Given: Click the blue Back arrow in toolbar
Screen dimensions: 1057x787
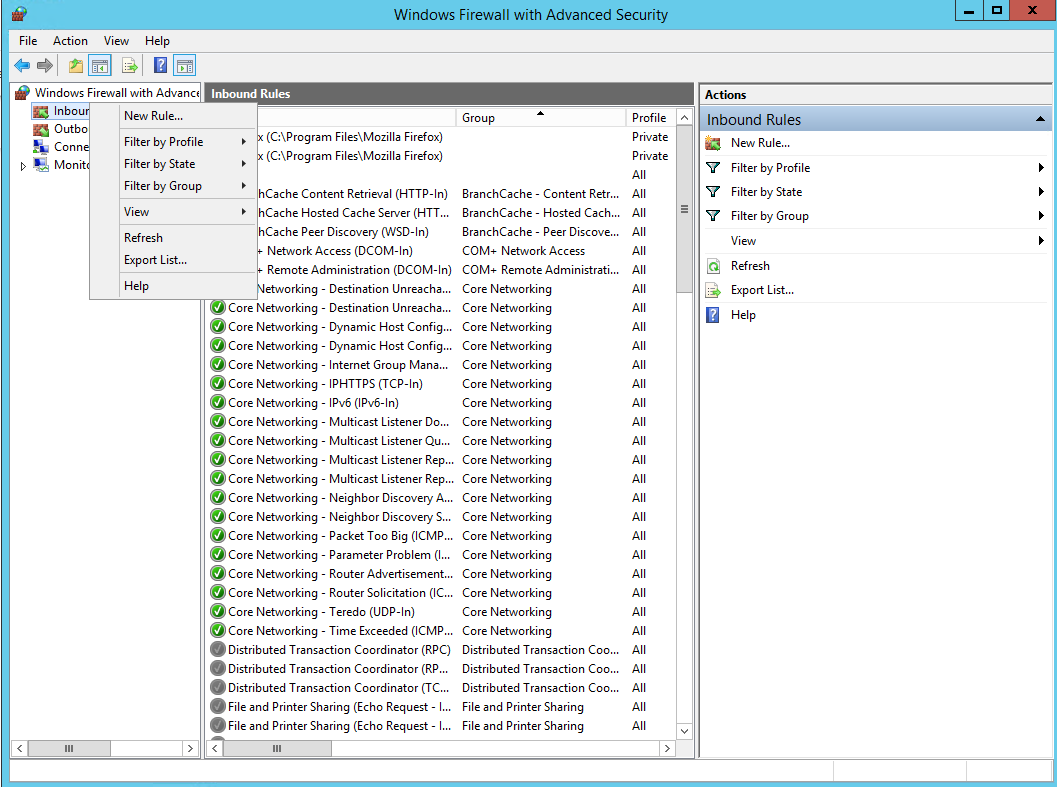Looking at the screenshot, I should click(22, 66).
